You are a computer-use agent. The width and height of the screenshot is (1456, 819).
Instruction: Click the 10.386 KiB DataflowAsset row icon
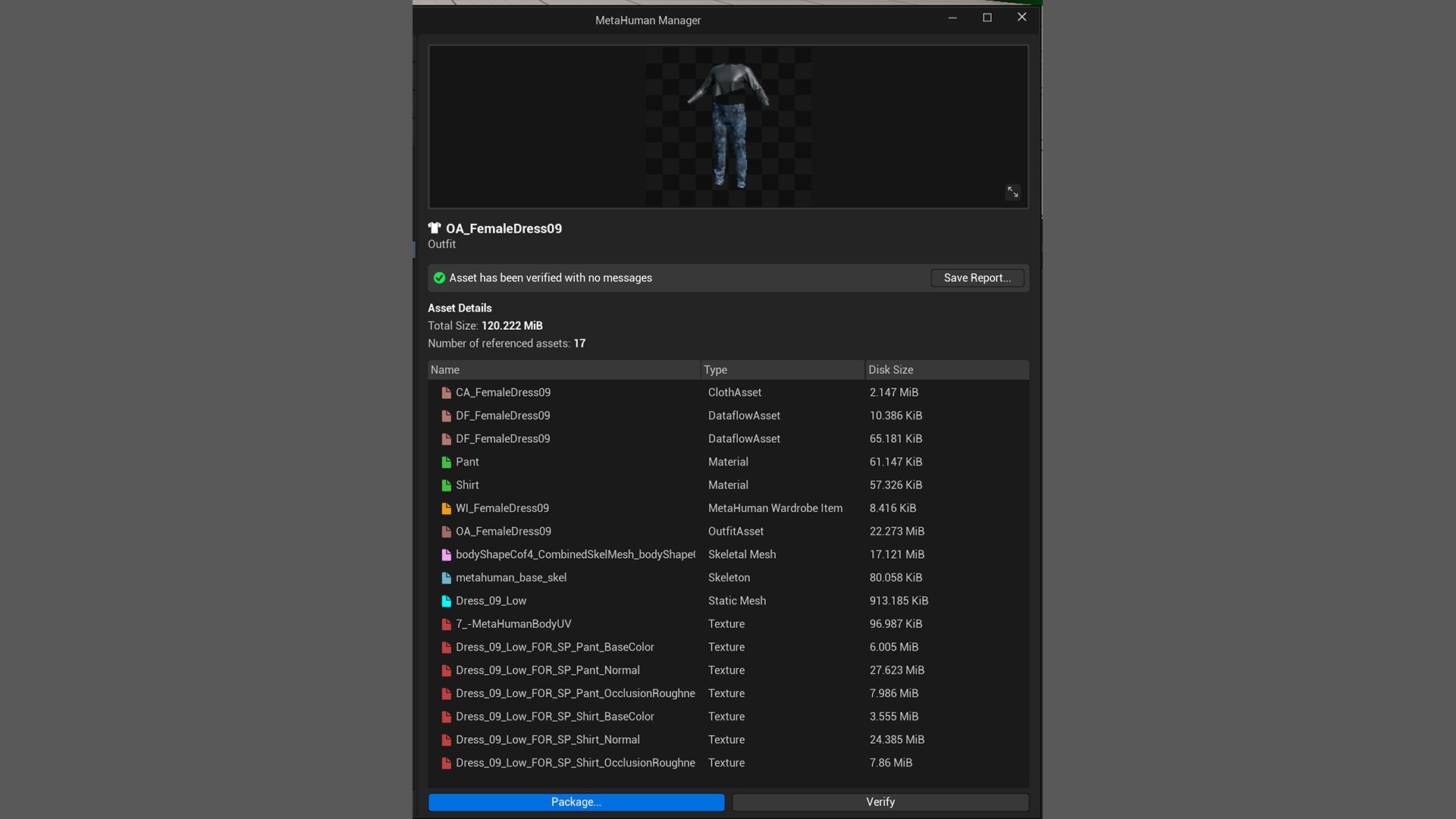pos(446,416)
